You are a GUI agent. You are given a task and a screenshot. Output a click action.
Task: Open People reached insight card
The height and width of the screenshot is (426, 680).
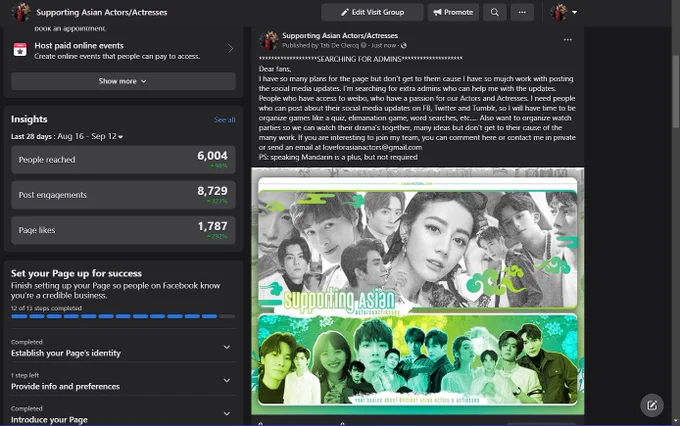coord(123,160)
